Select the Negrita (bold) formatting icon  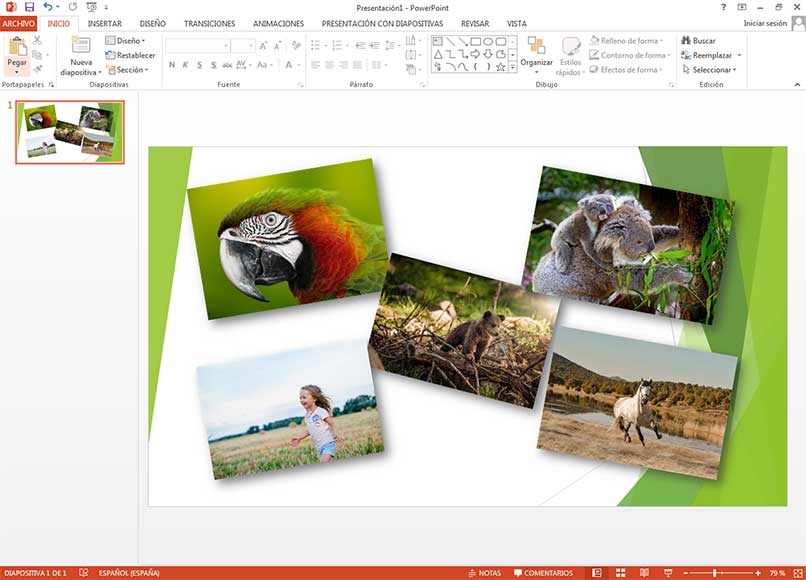tap(171, 64)
